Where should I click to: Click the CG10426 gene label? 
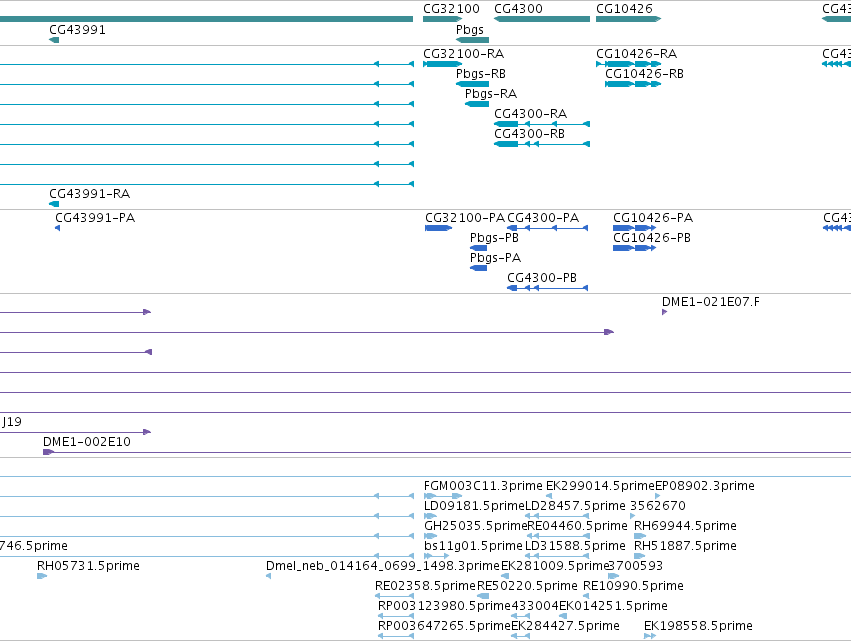pos(624,9)
